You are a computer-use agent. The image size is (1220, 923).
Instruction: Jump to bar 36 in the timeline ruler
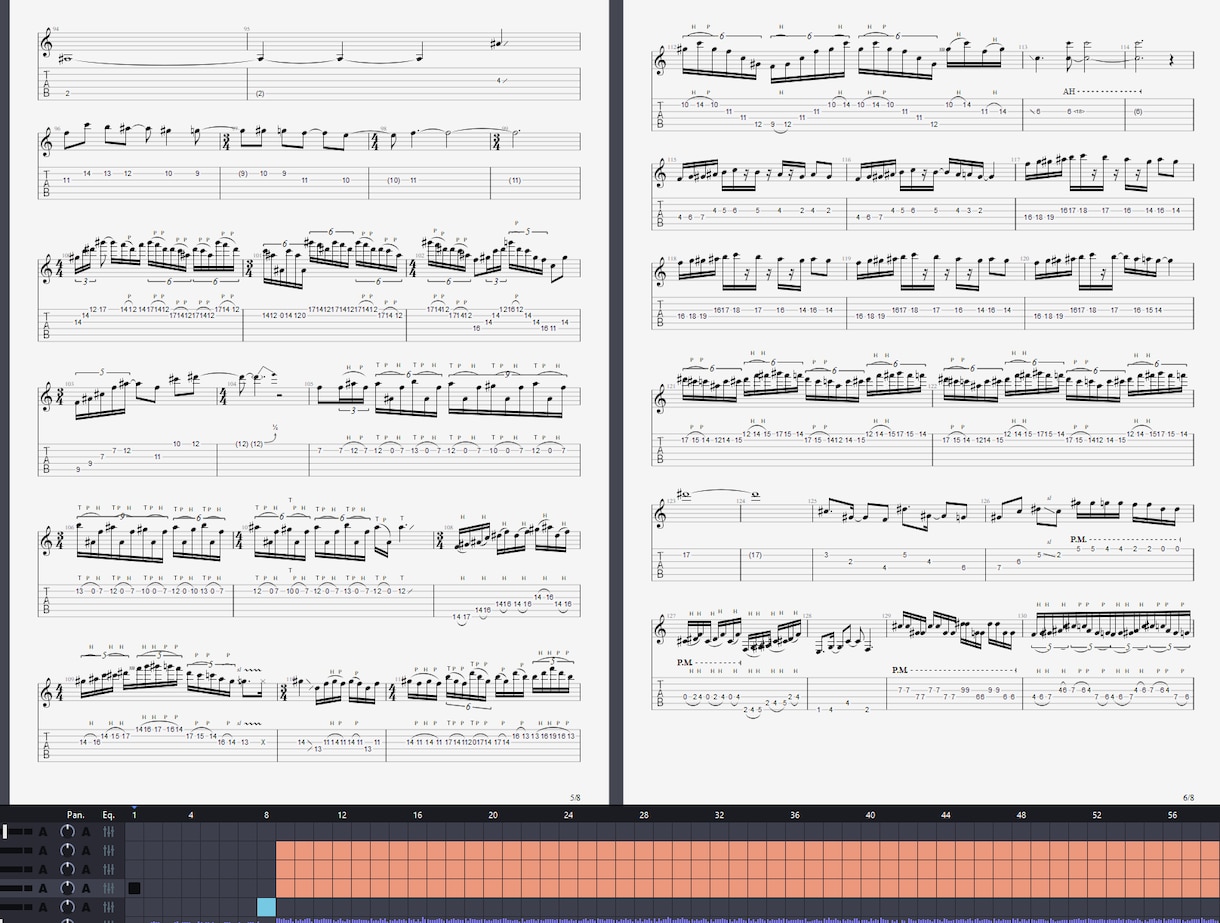[x=795, y=815]
